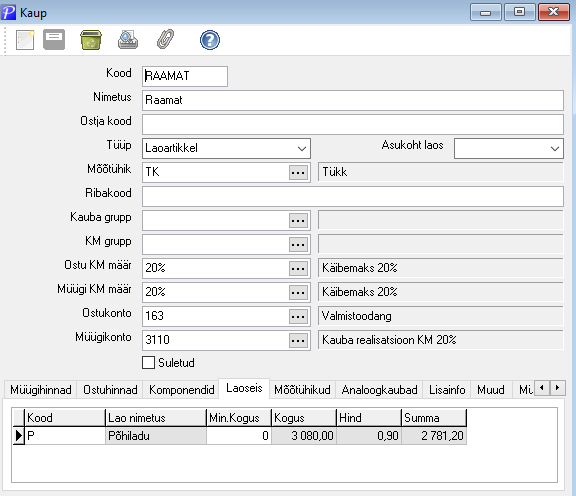Screen dimensions: 576x496
Task: Click into the Ribakood input field
Action: point(353,196)
